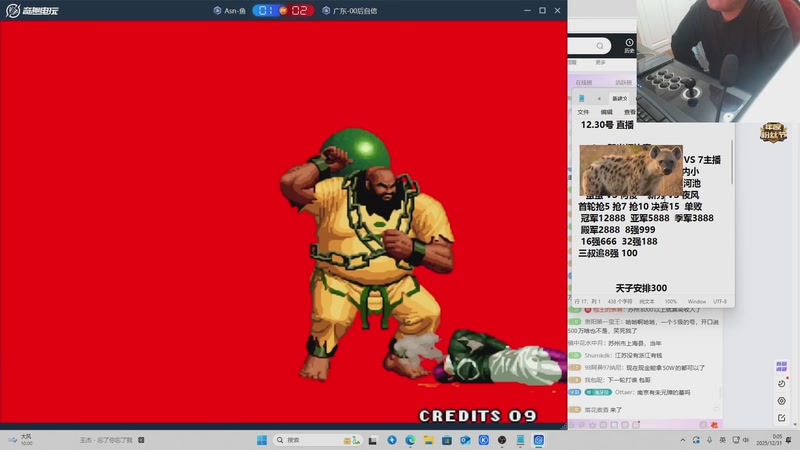800x450 pixels.
Task: Open the 编辑 menu in Notepad
Action: coord(606,112)
